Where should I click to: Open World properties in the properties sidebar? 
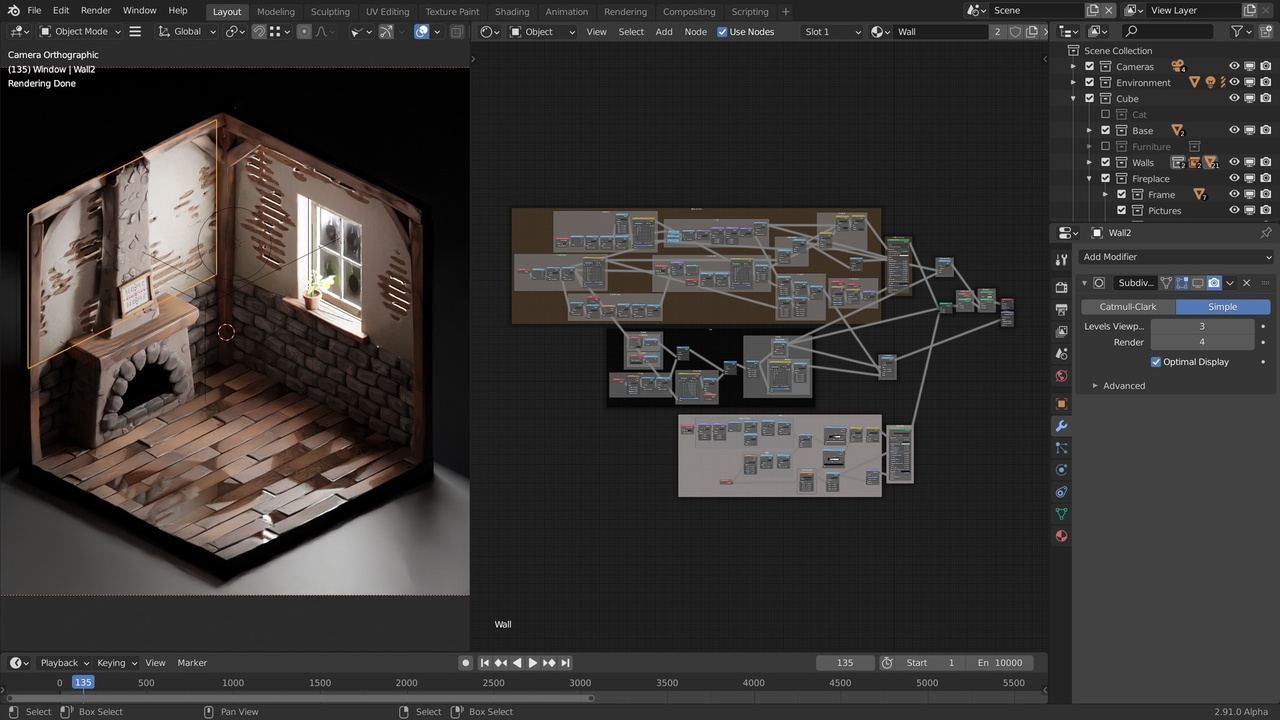coord(1060,376)
